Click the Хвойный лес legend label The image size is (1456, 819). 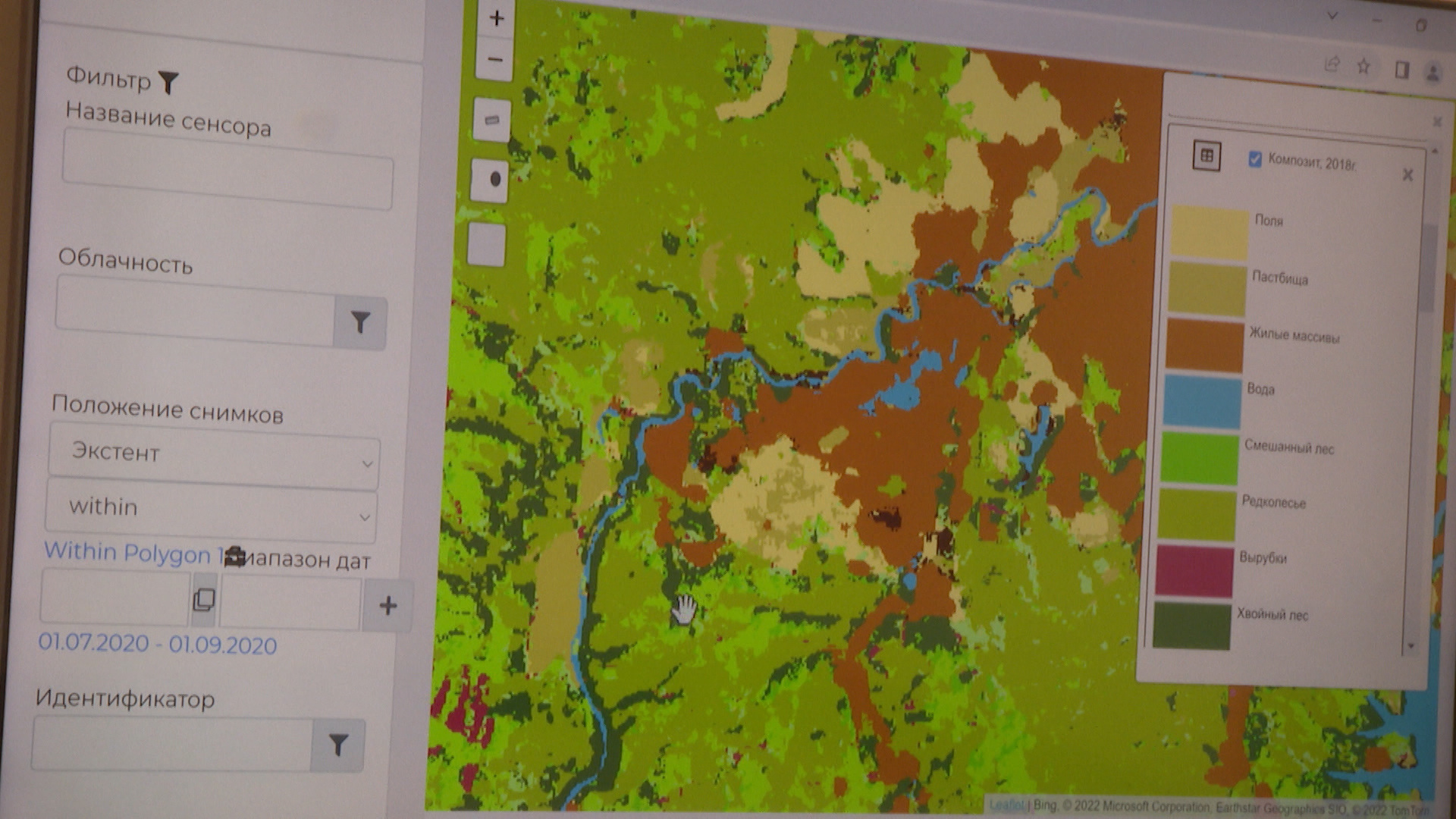pos(1272,614)
